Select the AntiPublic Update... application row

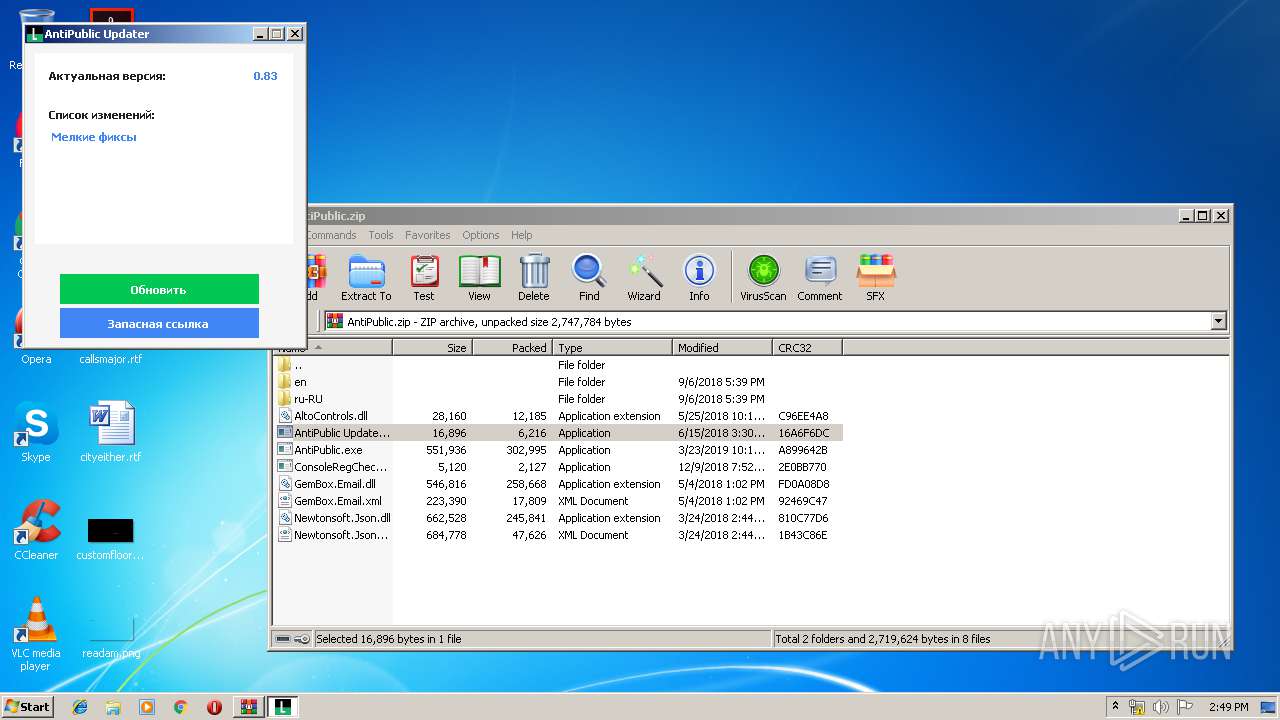[x=558, y=433]
